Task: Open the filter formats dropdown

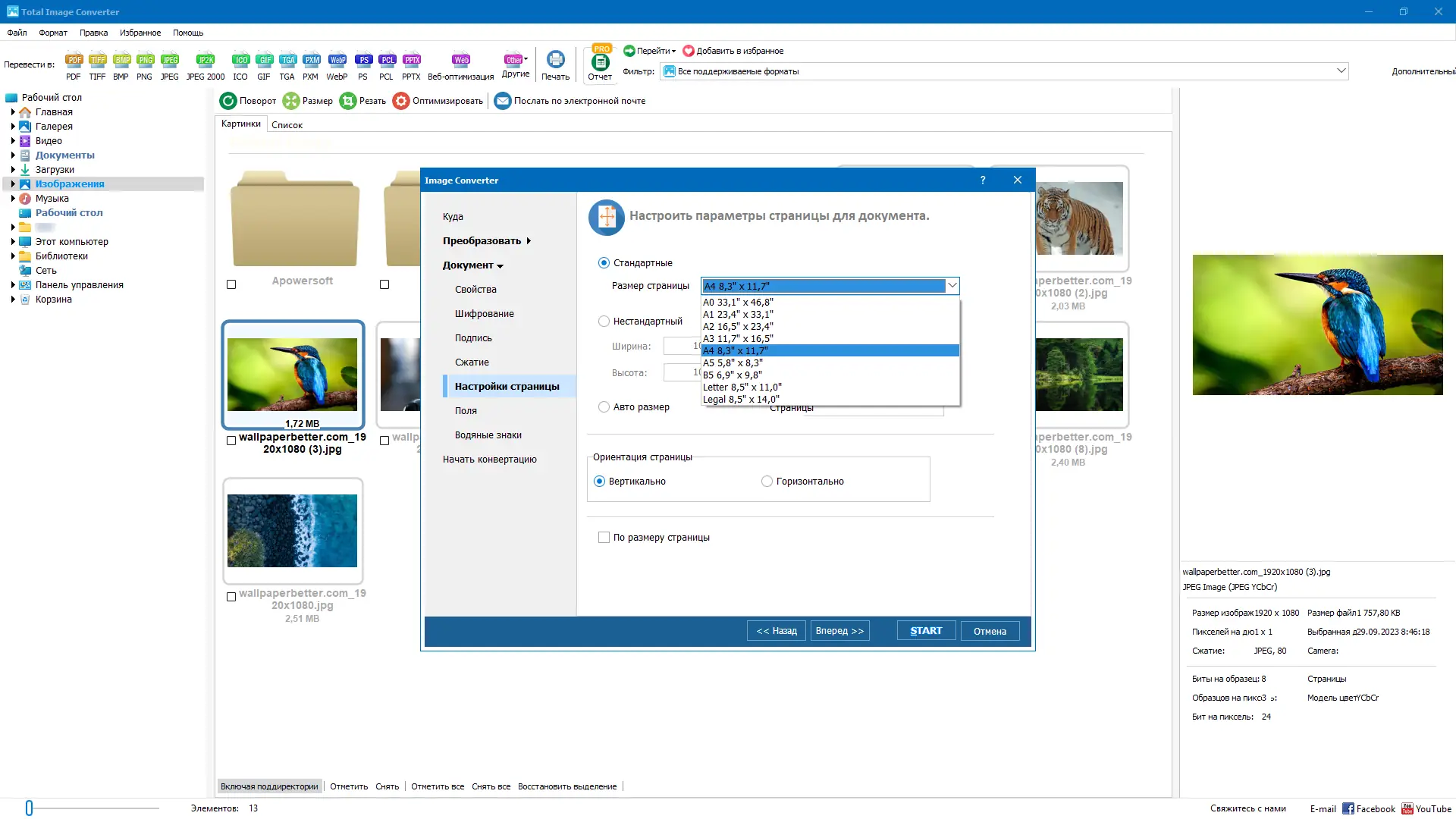Action: [1341, 71]
